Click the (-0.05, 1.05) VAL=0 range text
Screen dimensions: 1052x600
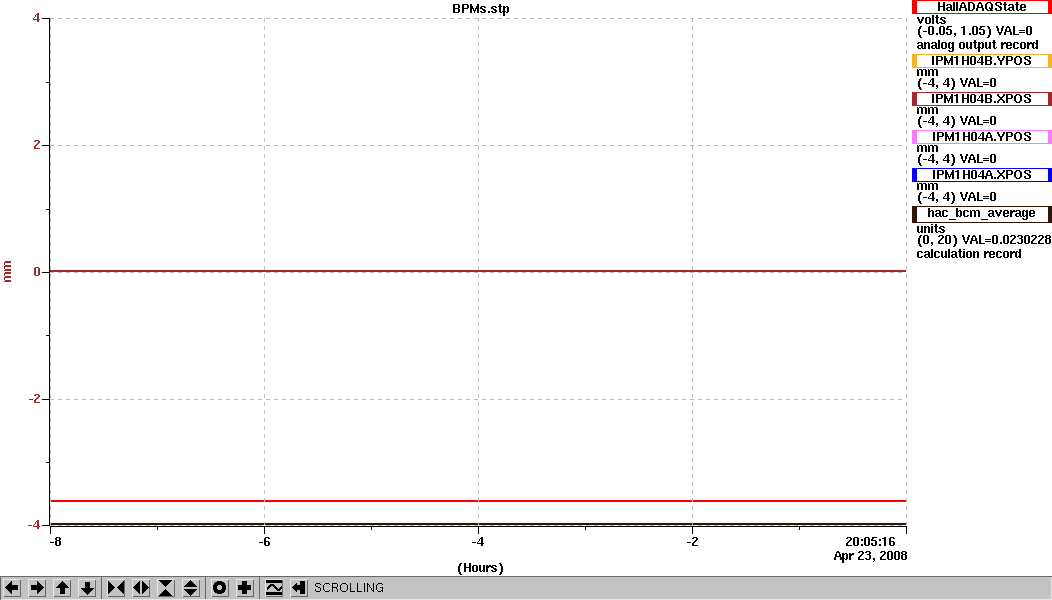975,31
